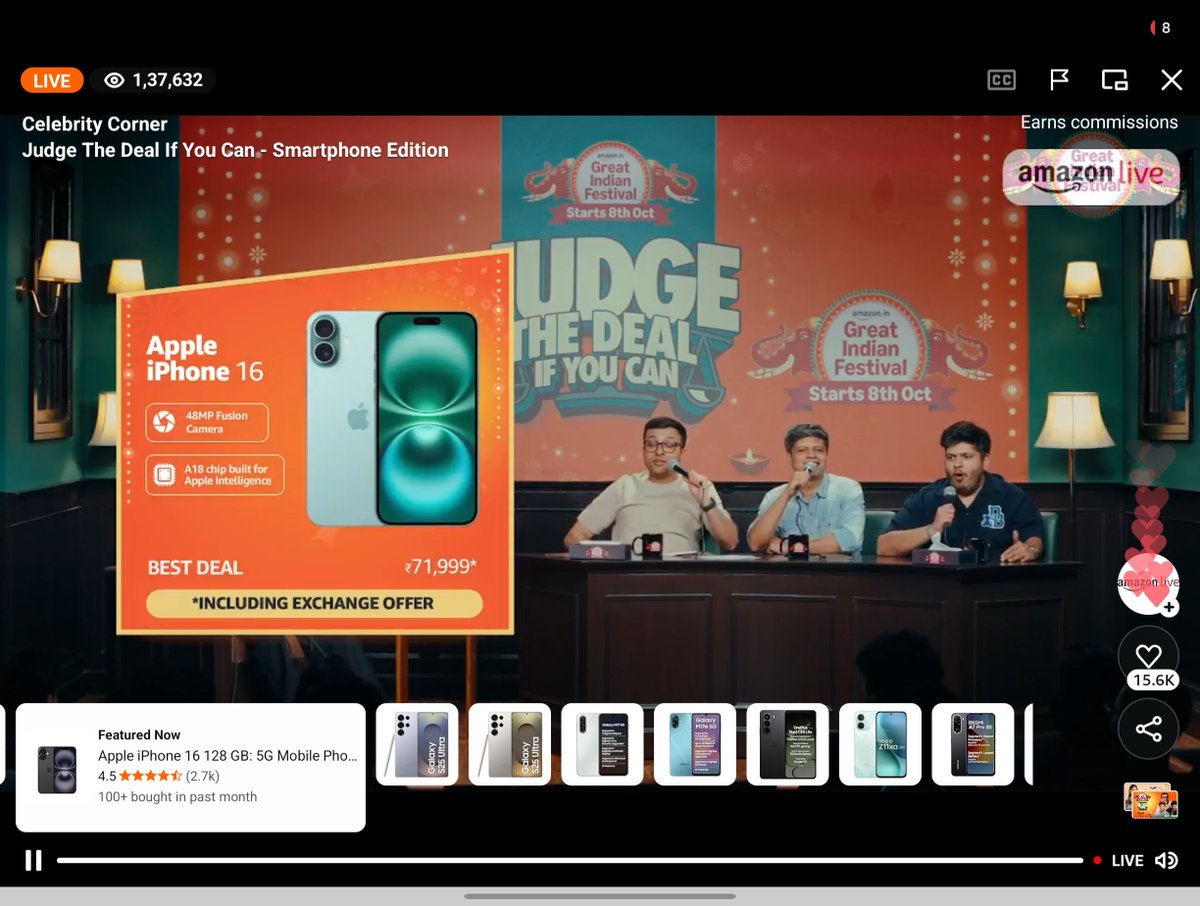The width and height of the screenshot is (1200, 906).
Task: Click the orange LIVE badge at top
Action: click(51, 81)
